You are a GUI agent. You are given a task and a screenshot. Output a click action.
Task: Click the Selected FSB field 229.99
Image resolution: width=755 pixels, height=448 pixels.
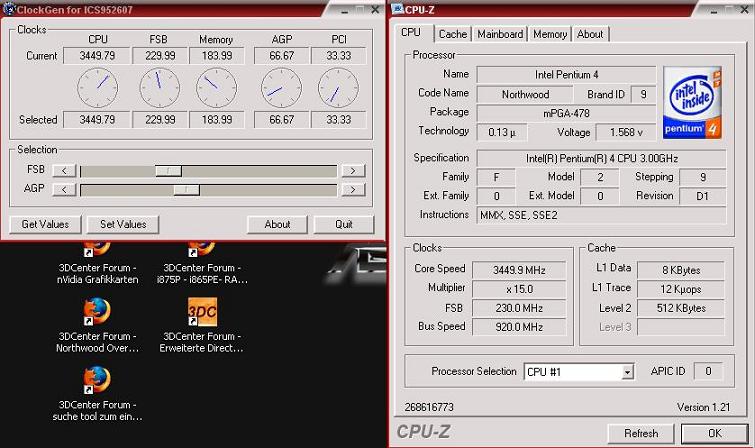tap(160, 119)
